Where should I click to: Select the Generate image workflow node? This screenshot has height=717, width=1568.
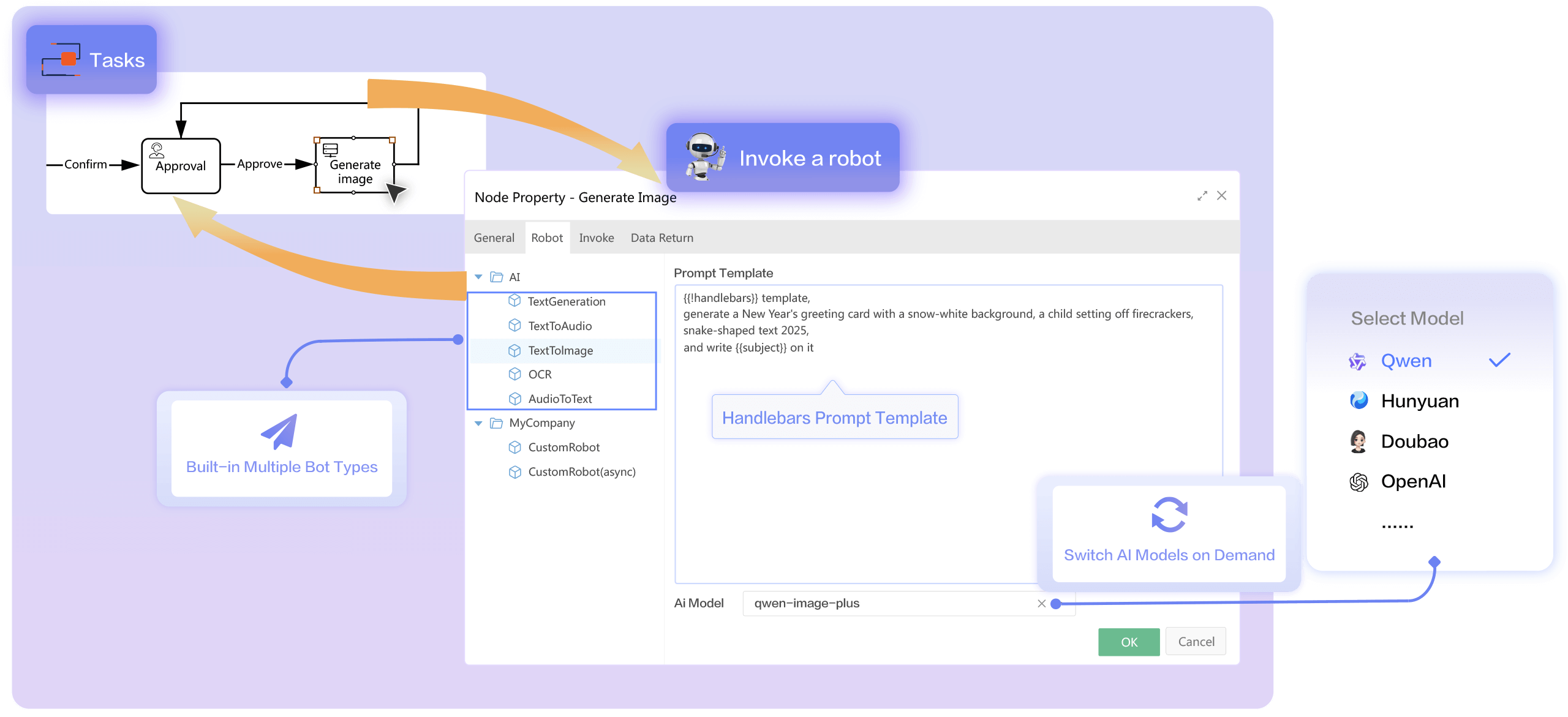355,165
